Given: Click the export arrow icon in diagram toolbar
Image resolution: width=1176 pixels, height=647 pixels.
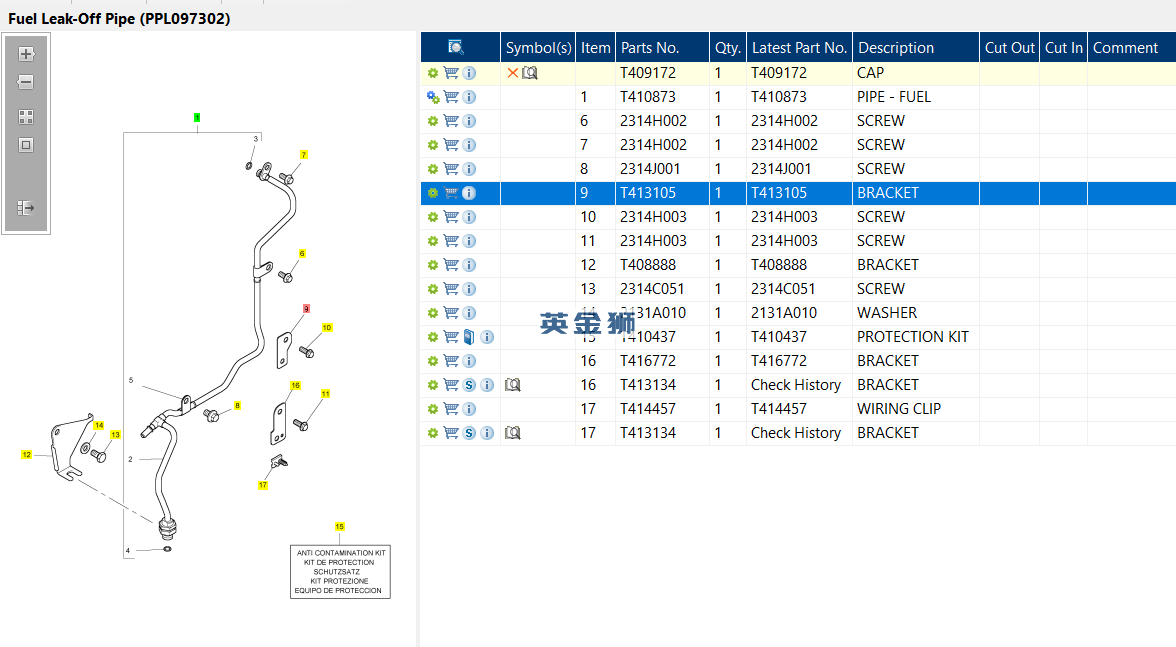Looking at the screenshot, I should [26, 208].
